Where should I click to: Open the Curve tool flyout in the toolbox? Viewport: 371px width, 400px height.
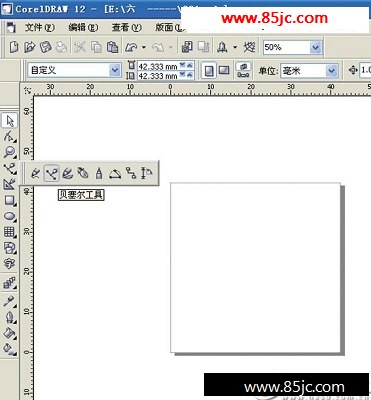pos(10,168)
